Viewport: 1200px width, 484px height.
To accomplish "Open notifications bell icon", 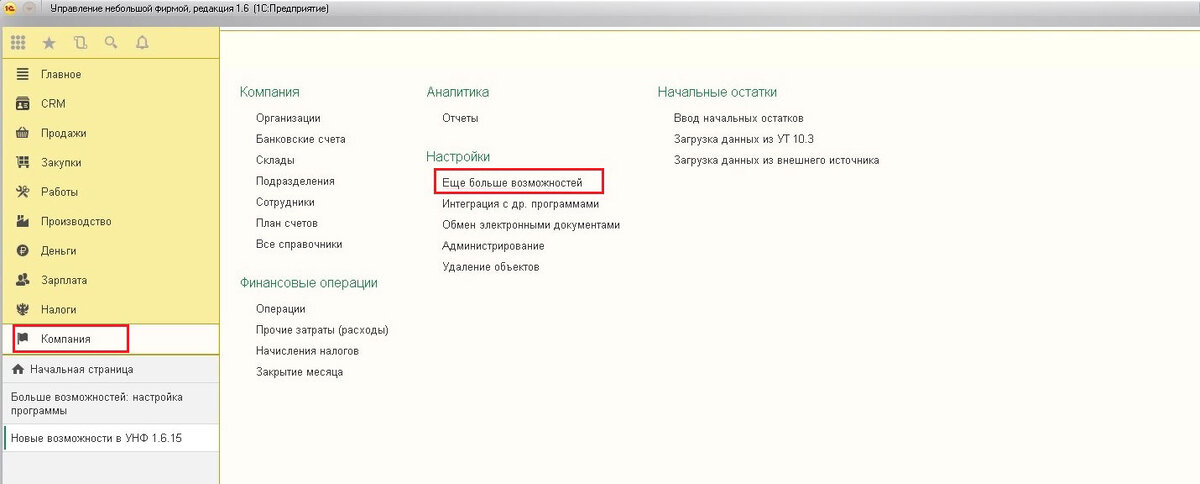I will coord(142,43).
